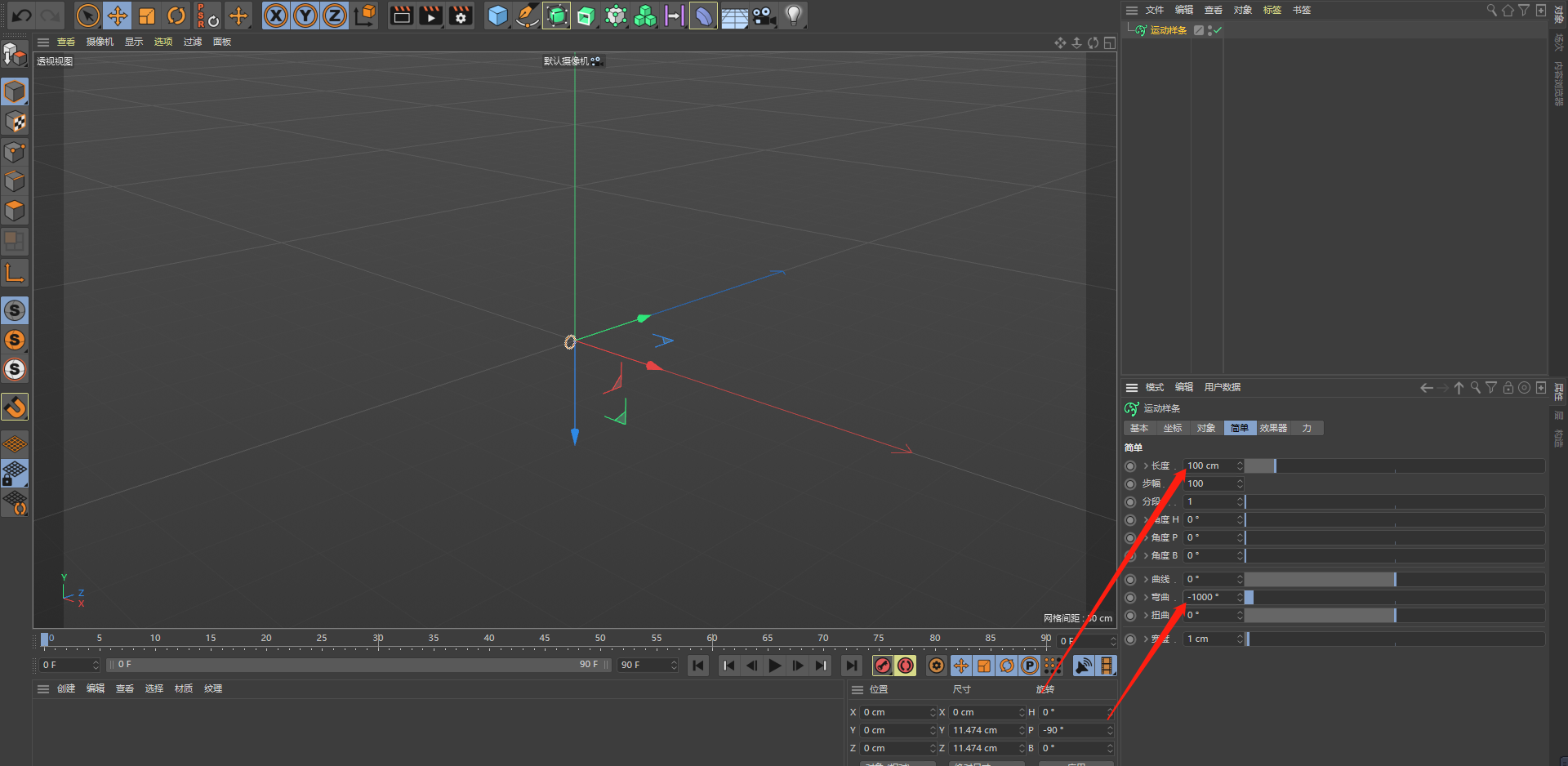Add a Light with the bulb icon

(794, 16)
